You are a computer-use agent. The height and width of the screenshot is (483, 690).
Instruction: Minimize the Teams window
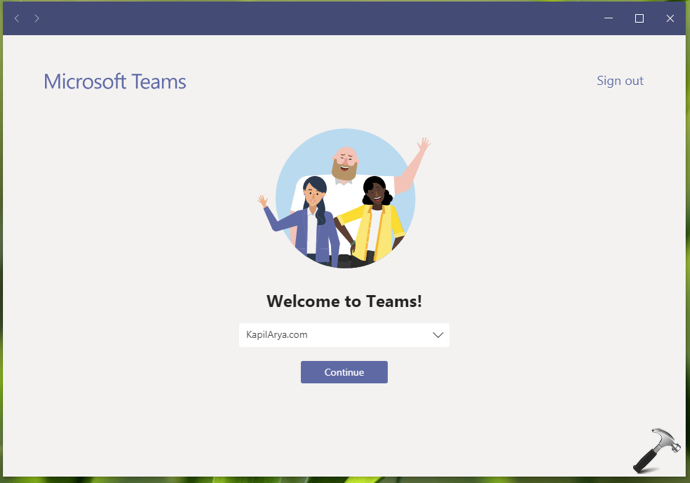[x=609, y=18]
